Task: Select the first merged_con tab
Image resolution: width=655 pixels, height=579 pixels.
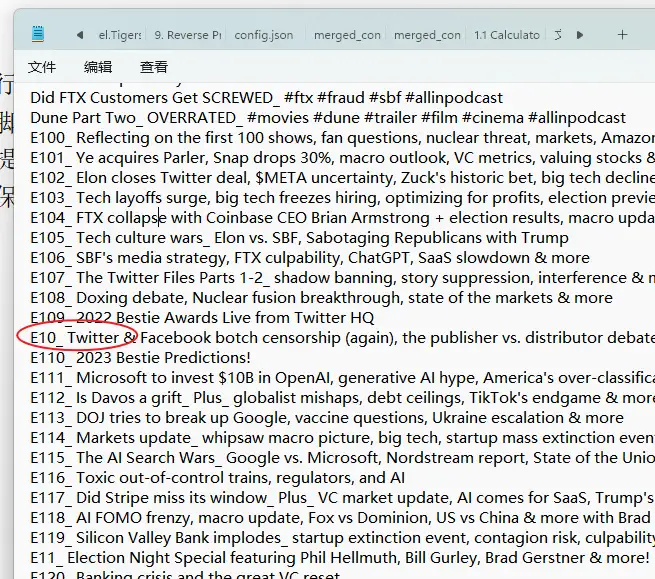Action: [347, 35]
